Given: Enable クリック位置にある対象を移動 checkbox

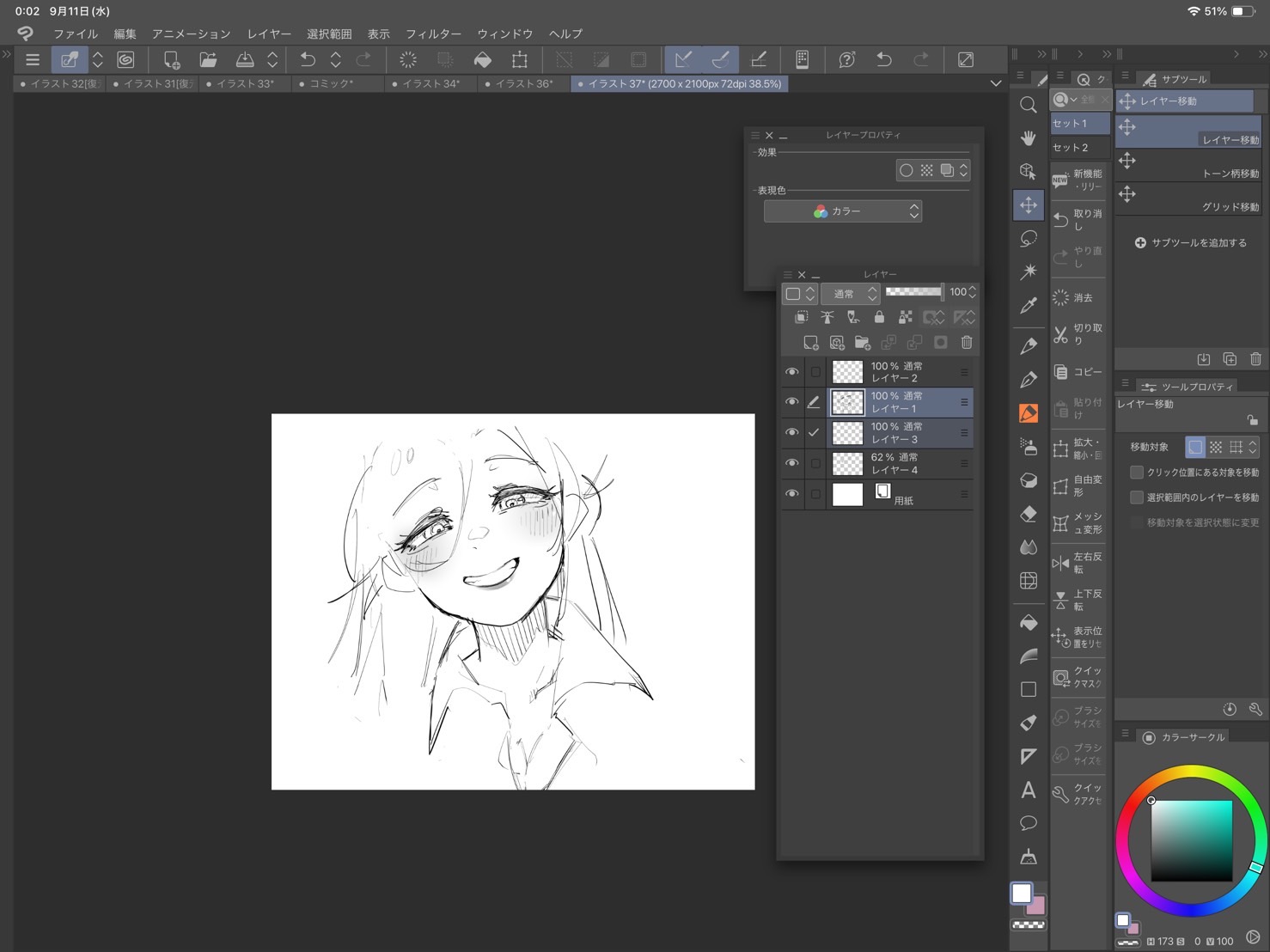Looking at the screenshot, I should pos(1137,473).
